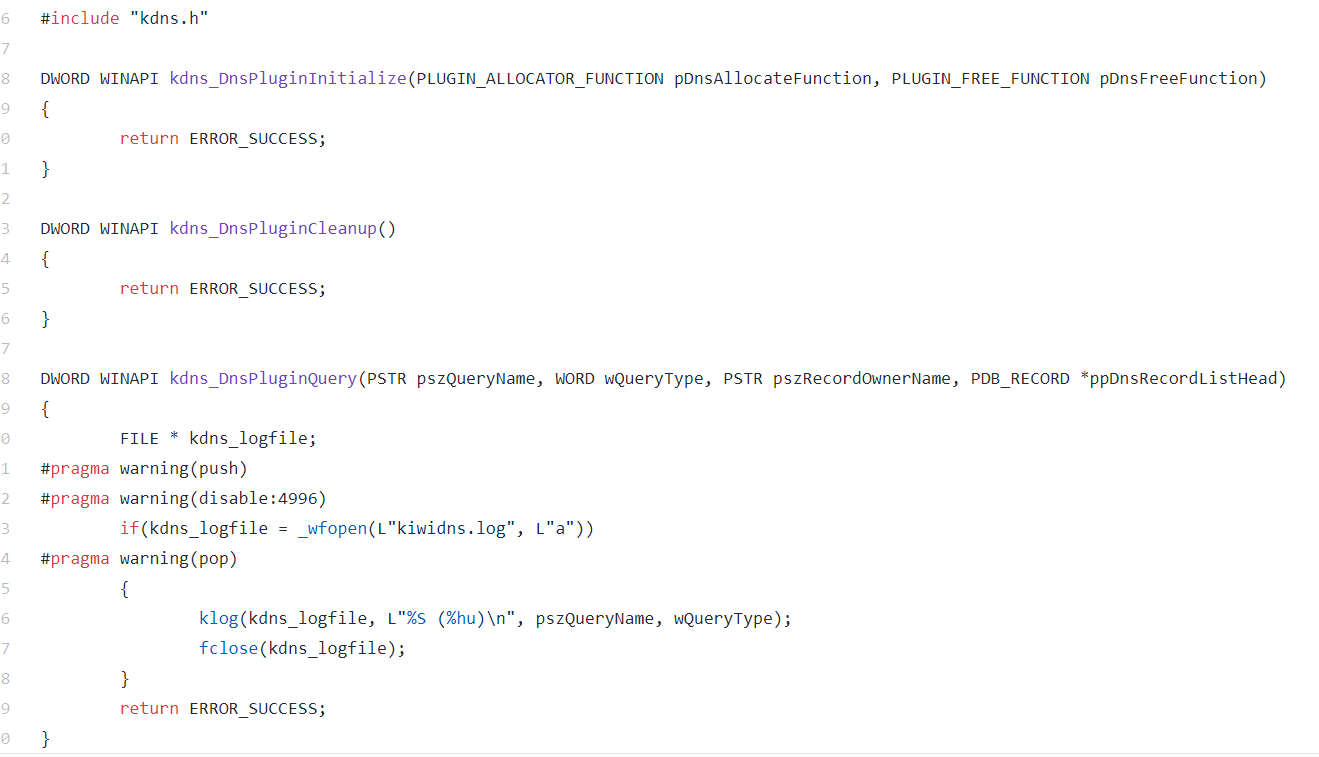The image size is (1319, 757).
Task: Click the warning(push) pragma text
Action: click(x=183, y=468)
